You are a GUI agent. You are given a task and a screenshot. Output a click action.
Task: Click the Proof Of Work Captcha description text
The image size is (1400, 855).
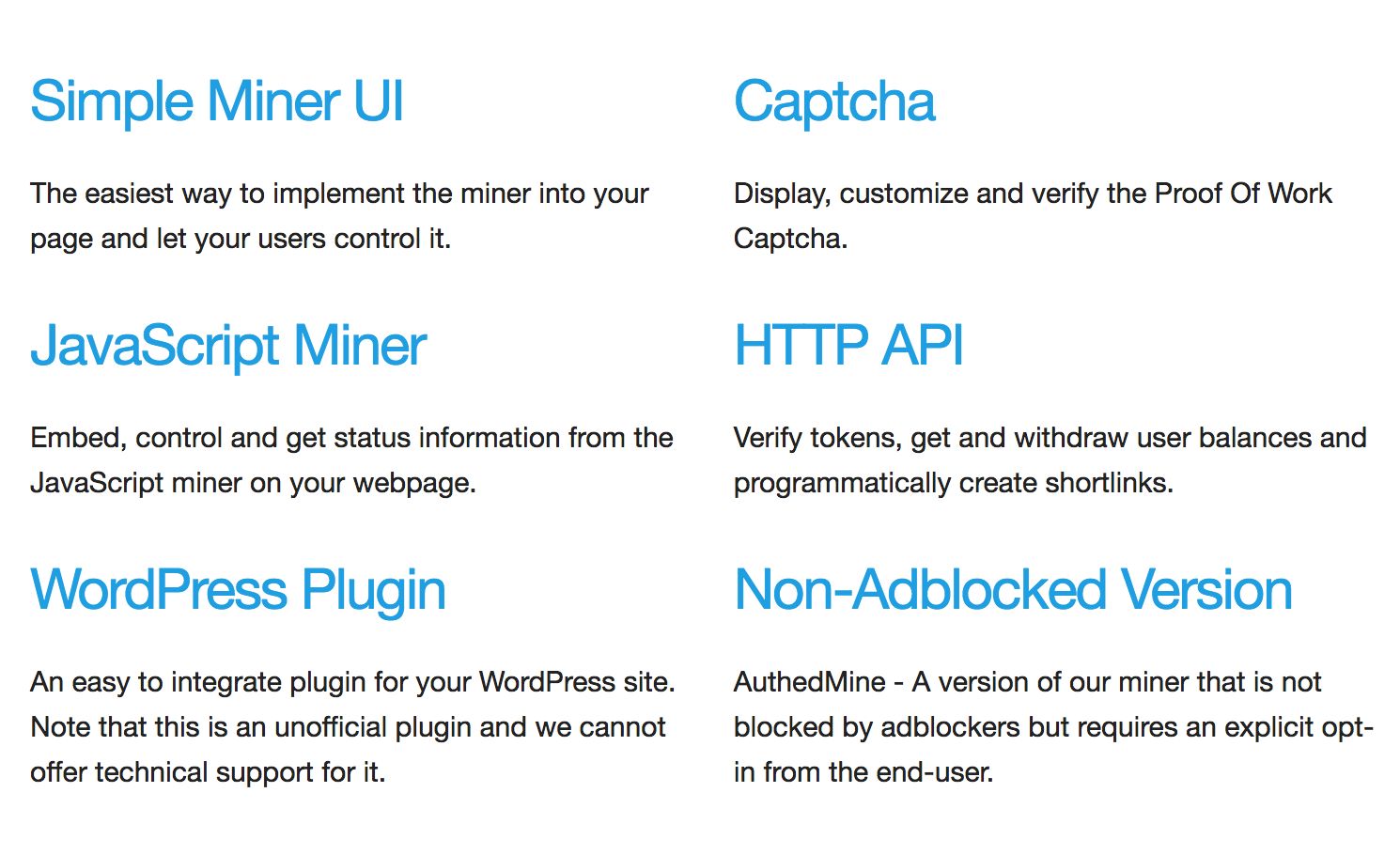coord(1033,216)
